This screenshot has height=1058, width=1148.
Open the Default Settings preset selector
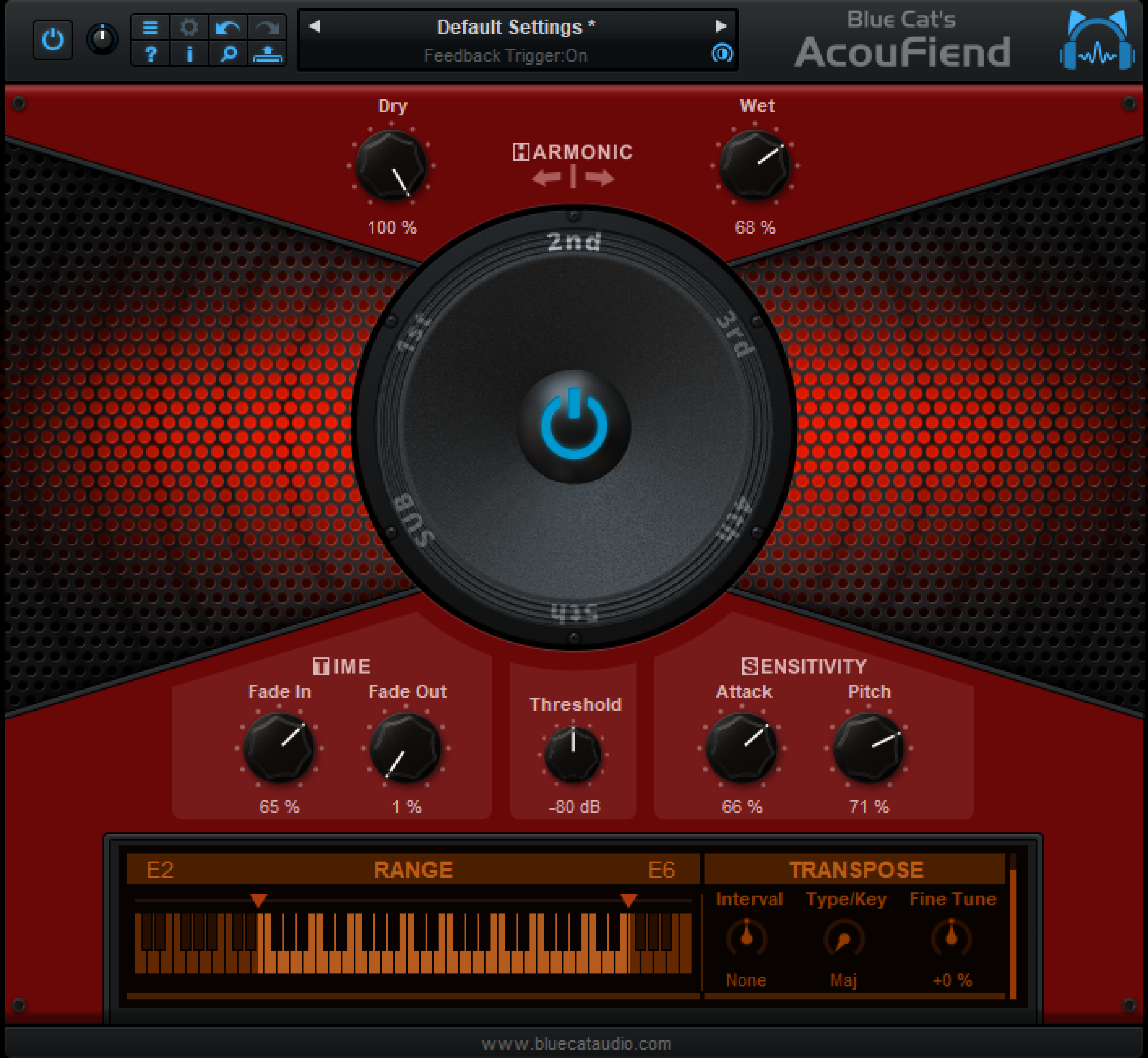tap(515, 26)
